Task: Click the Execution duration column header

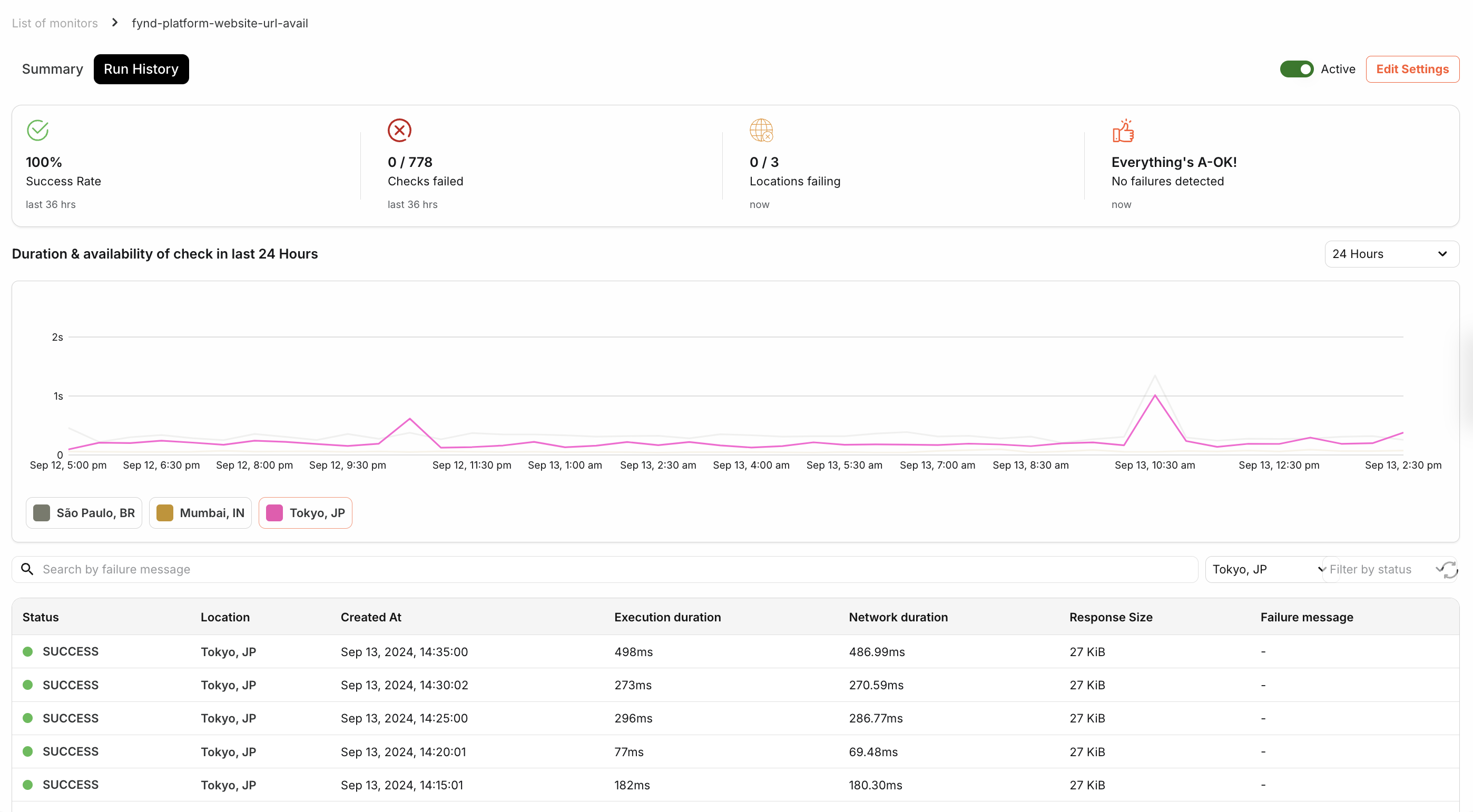Action: pyautogui.click(x=667, y=617)
